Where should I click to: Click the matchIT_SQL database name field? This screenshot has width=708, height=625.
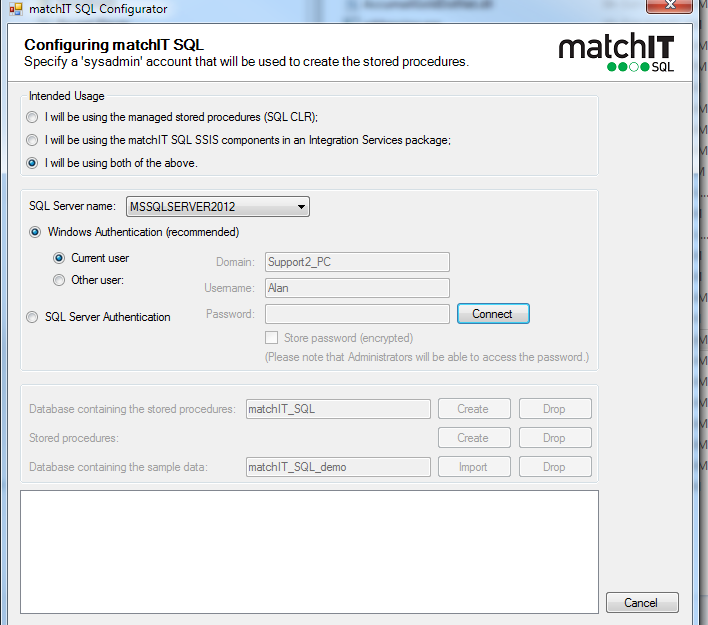[x=338, y=409]
